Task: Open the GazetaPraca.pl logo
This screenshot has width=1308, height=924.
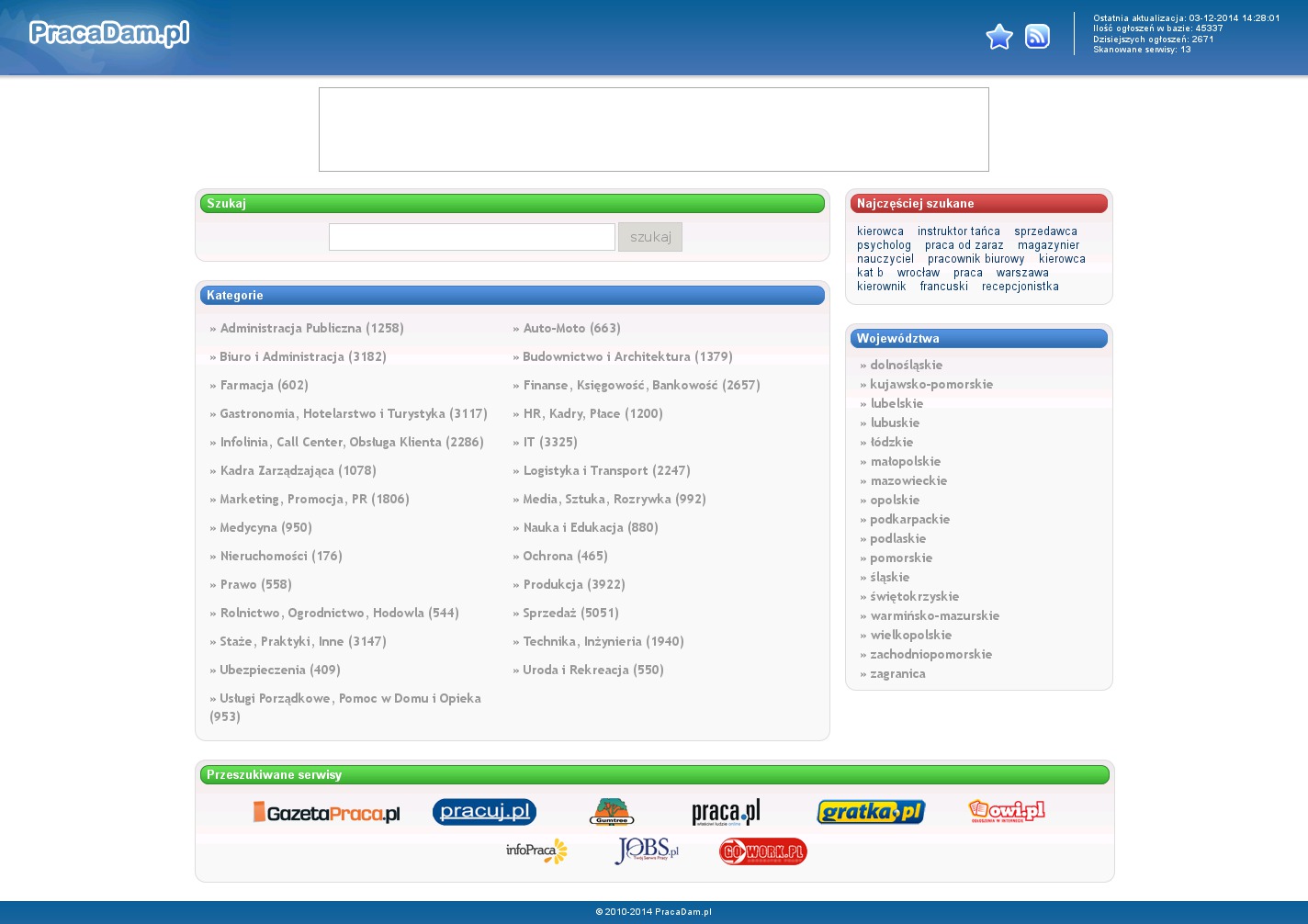Action: pyautogui.click(x=326, y=813)
